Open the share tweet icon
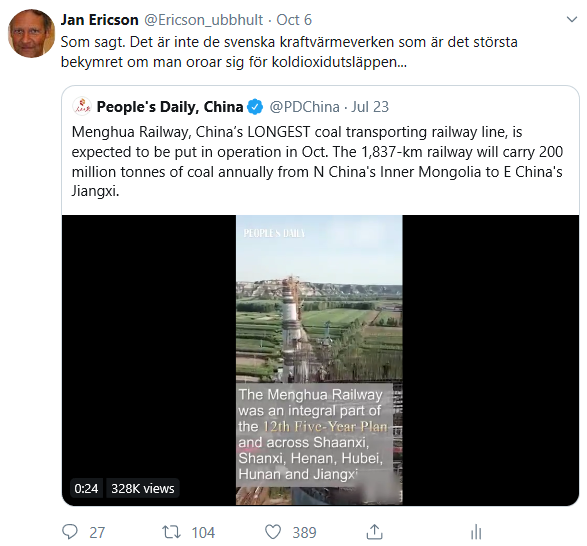This screenshot has width=587, height=546. (x=374, y=532)
